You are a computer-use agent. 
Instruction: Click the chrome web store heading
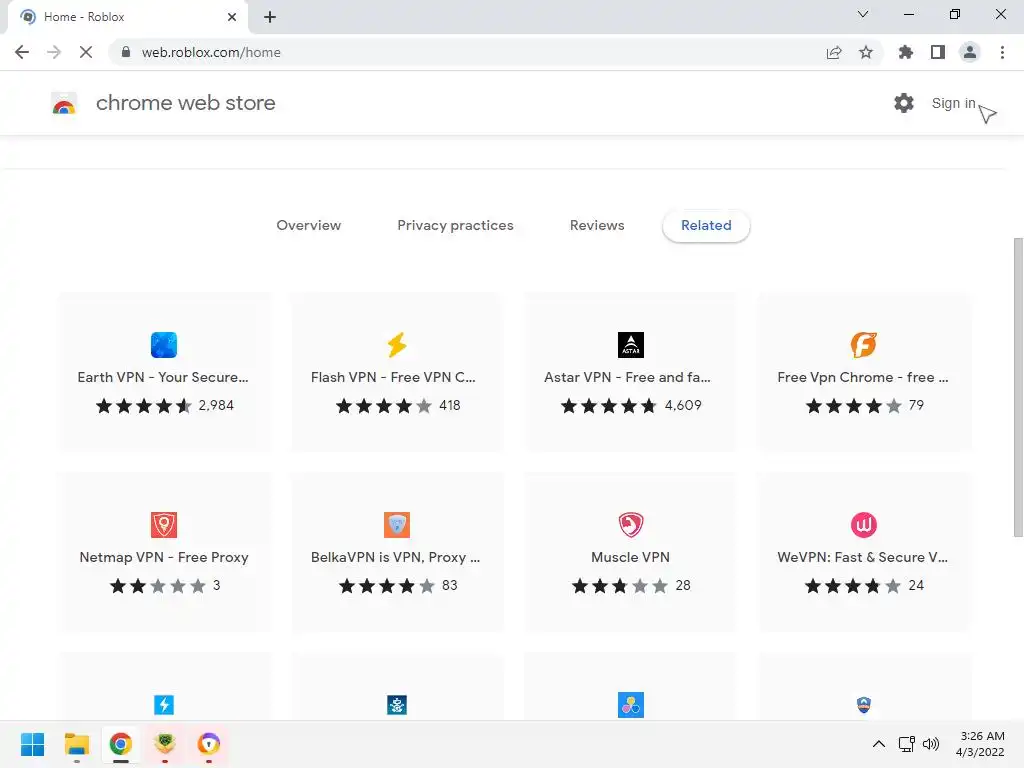tap(185, 103)
